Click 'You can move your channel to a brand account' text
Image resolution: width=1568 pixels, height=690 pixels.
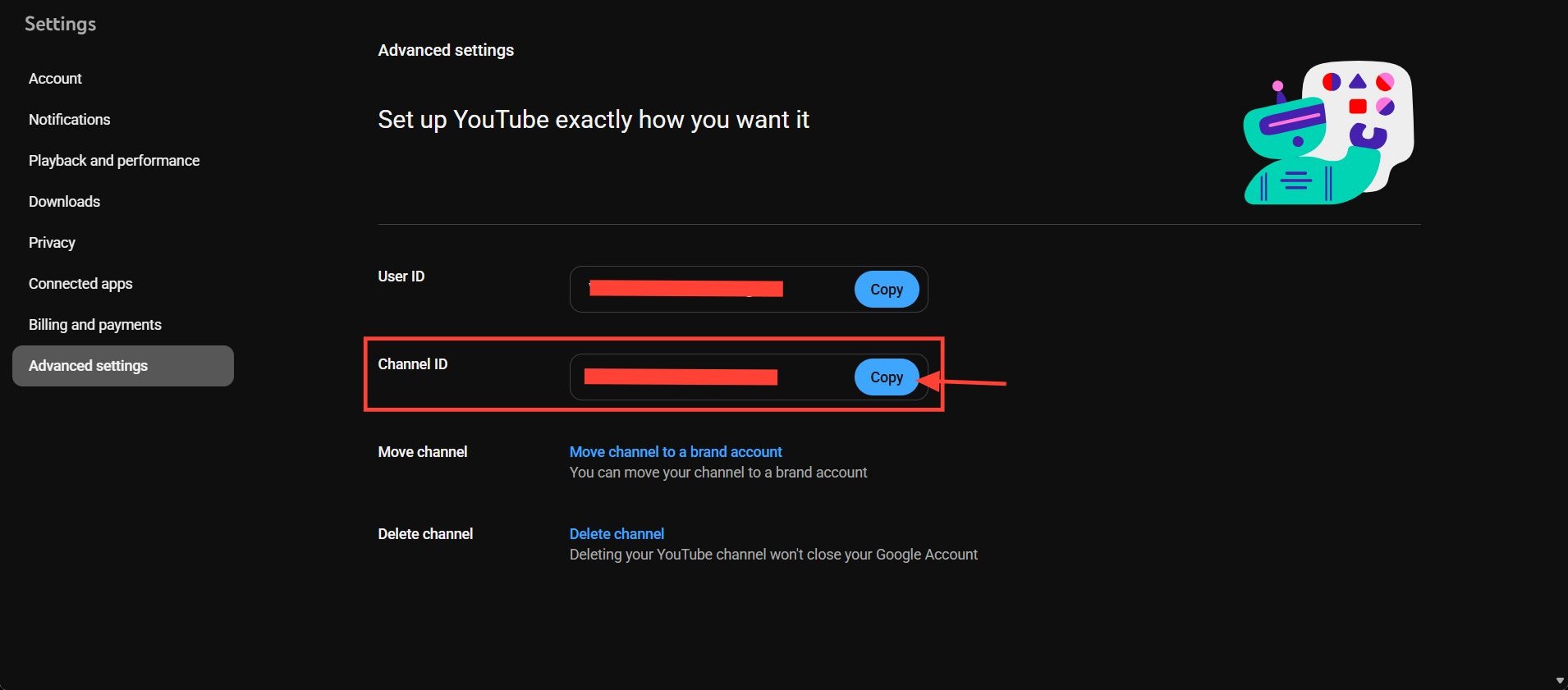pyautogui.click(x=718, y=473)
